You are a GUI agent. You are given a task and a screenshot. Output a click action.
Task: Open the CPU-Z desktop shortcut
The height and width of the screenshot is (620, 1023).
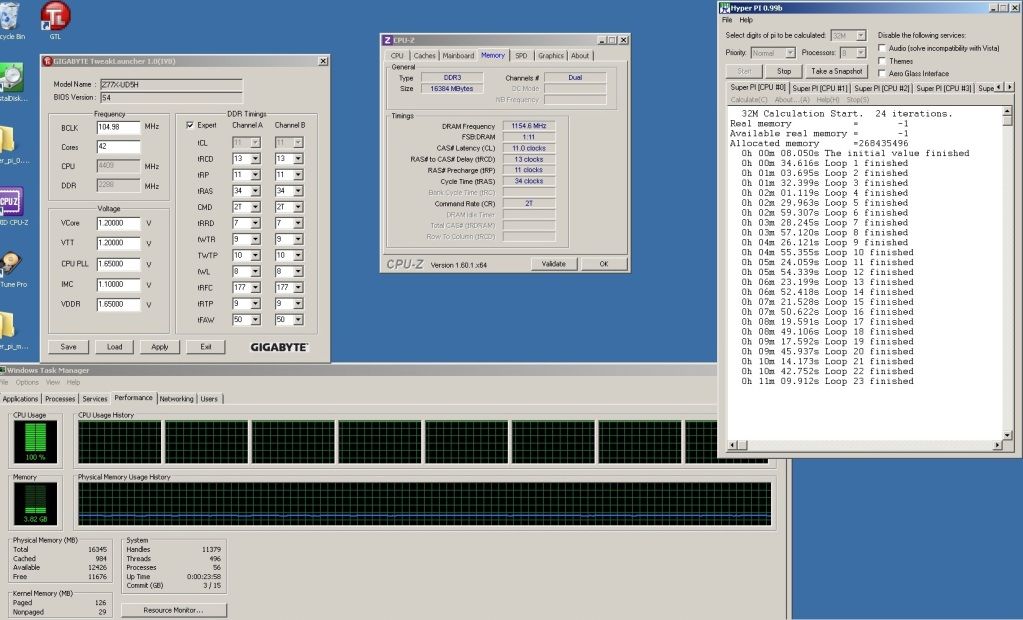click(10, 203)
